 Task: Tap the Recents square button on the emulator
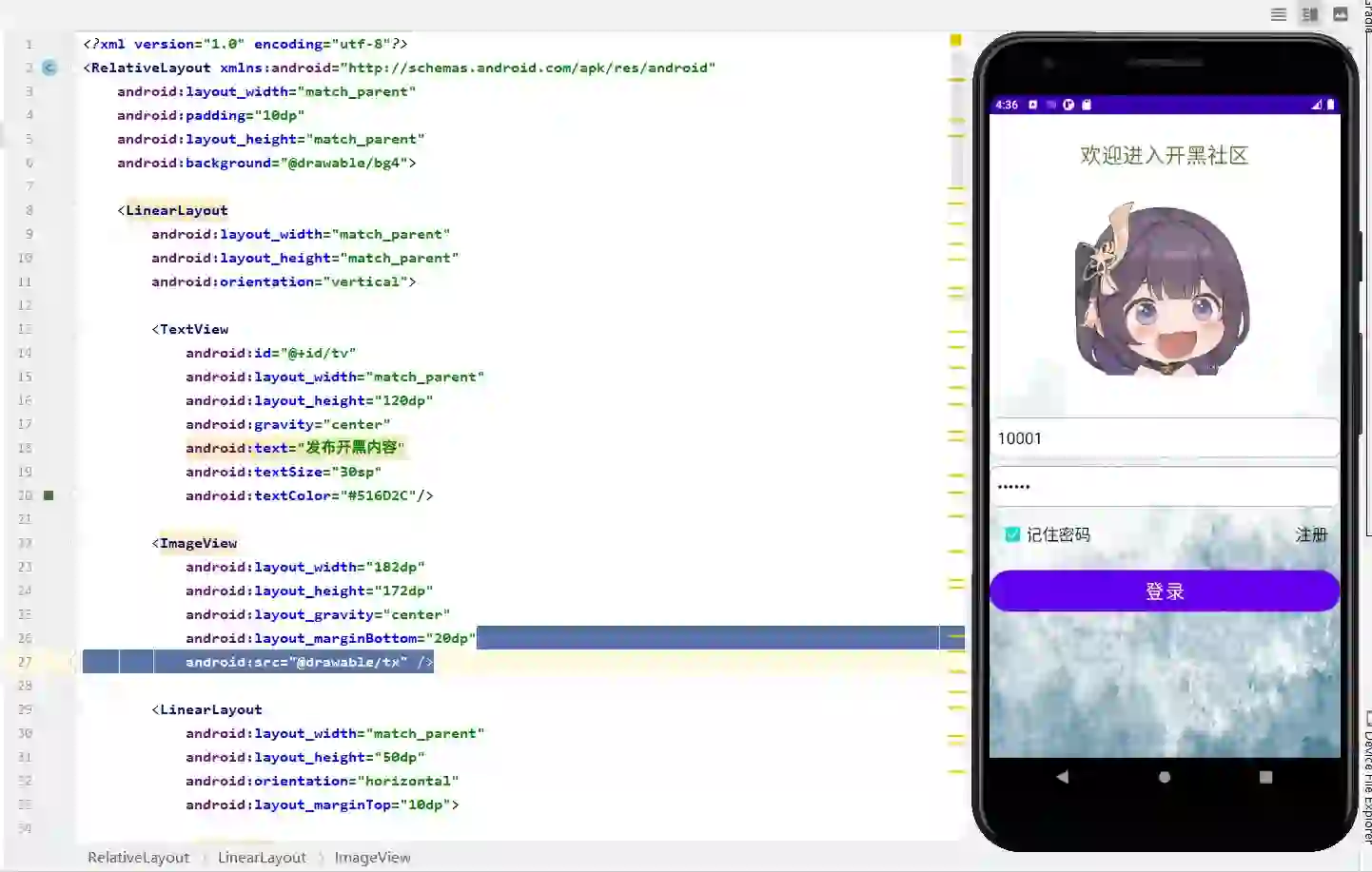pyautogui.click(x=1265, y=777)
